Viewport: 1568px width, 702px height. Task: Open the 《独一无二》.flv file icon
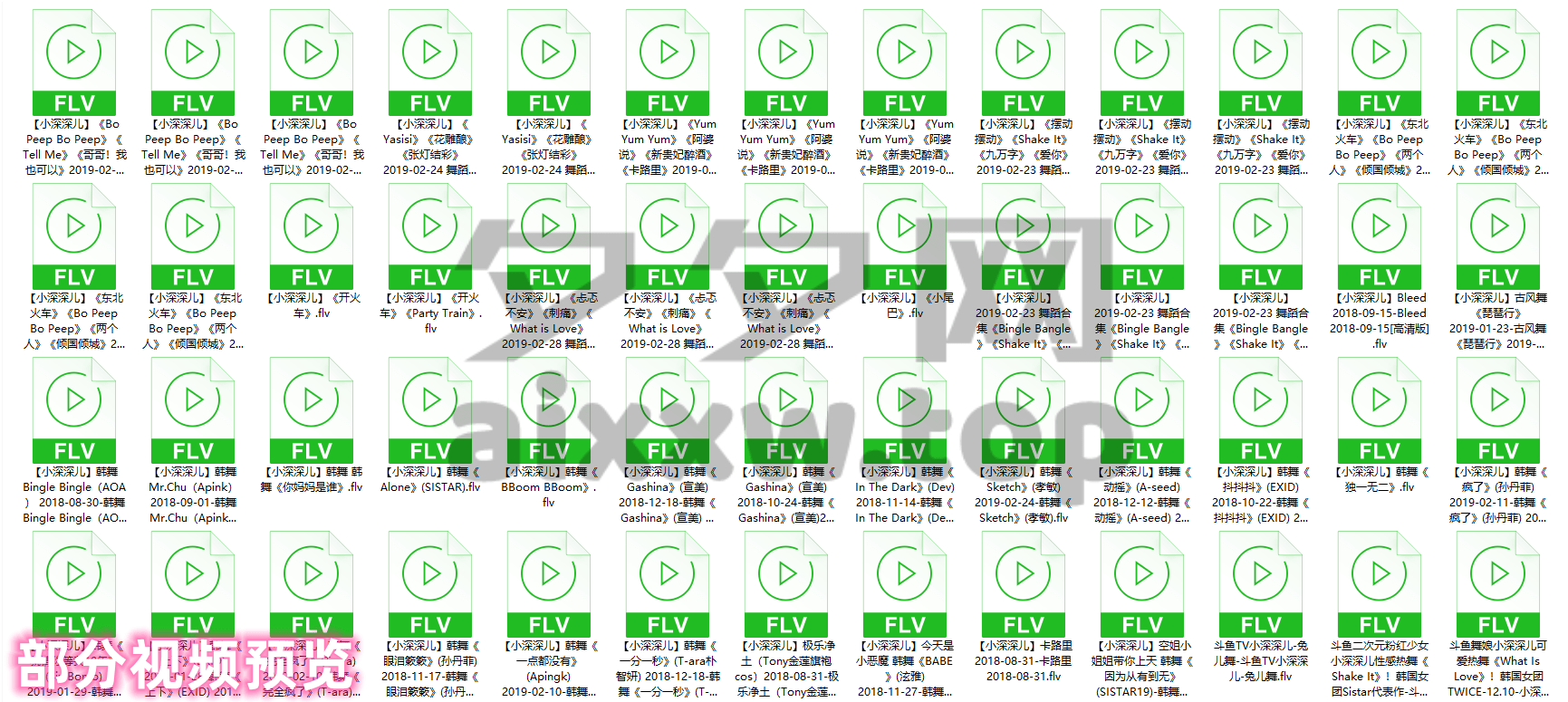click(x=1380, y=410)
